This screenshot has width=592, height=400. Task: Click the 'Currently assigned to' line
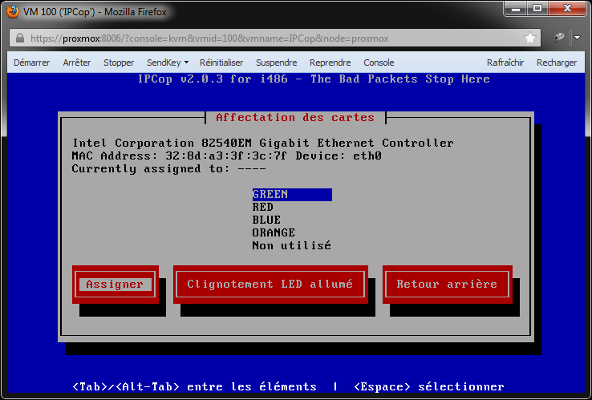pyautogui.click(x=169, y=169)
